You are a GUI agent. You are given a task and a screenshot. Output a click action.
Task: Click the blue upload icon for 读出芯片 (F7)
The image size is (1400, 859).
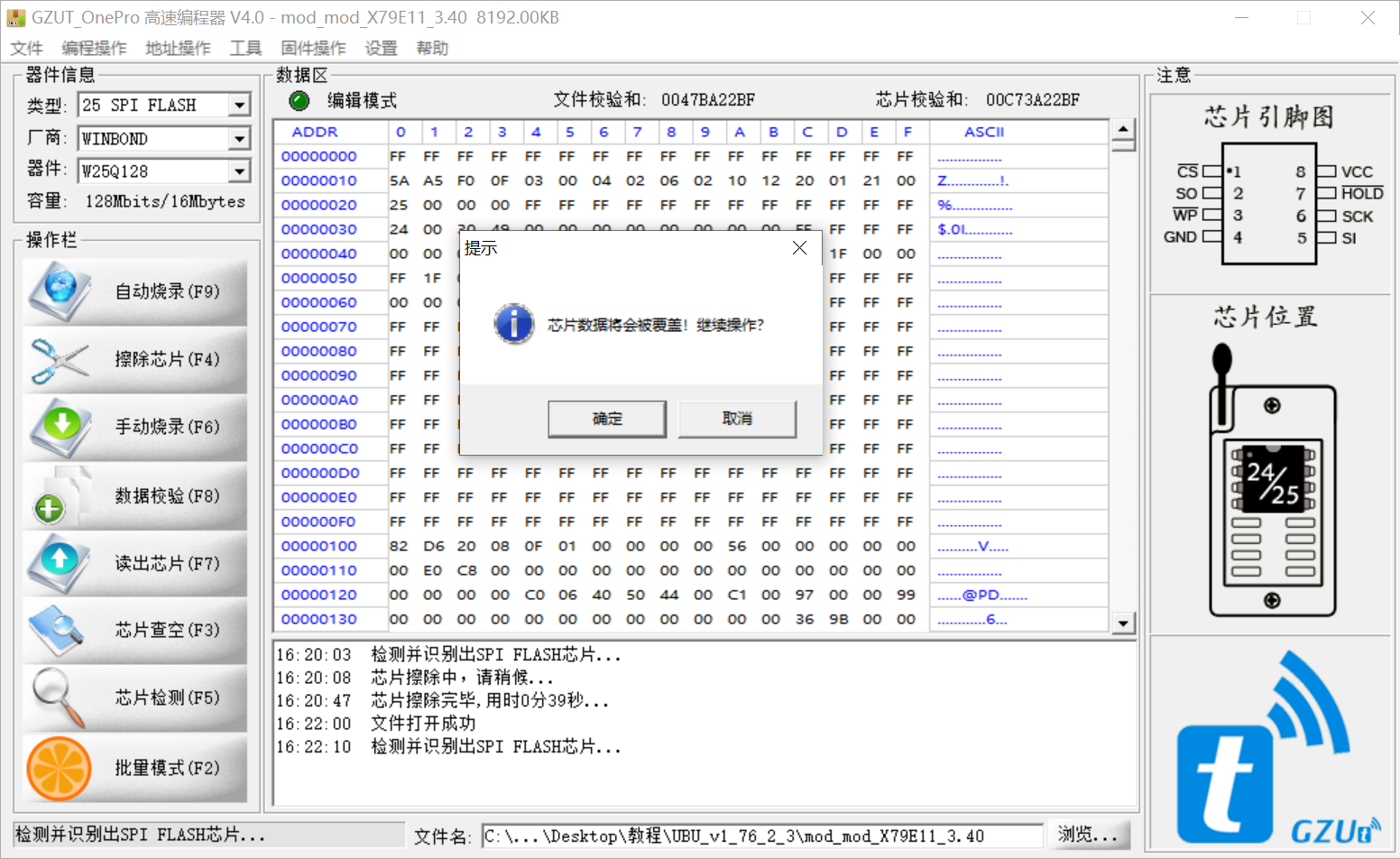click(60, 563)
